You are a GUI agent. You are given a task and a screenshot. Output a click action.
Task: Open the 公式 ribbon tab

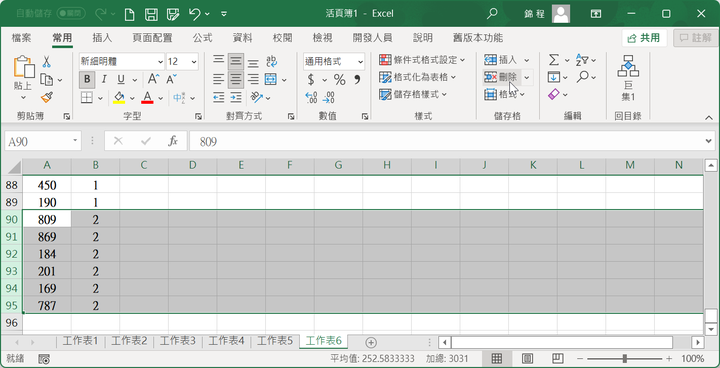202,38
